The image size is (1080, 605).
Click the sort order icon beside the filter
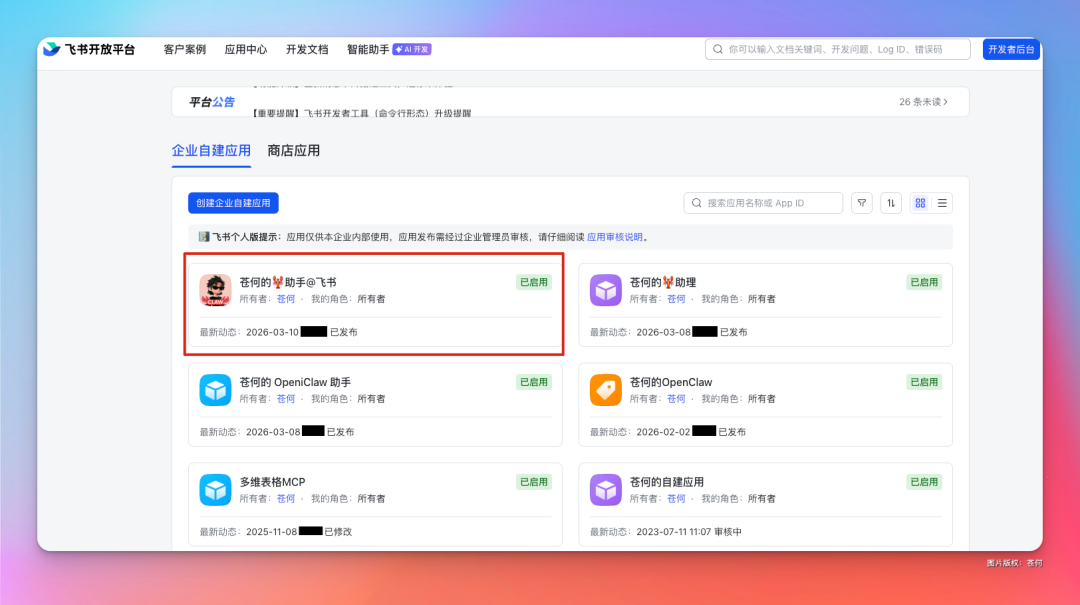[890, 202]
